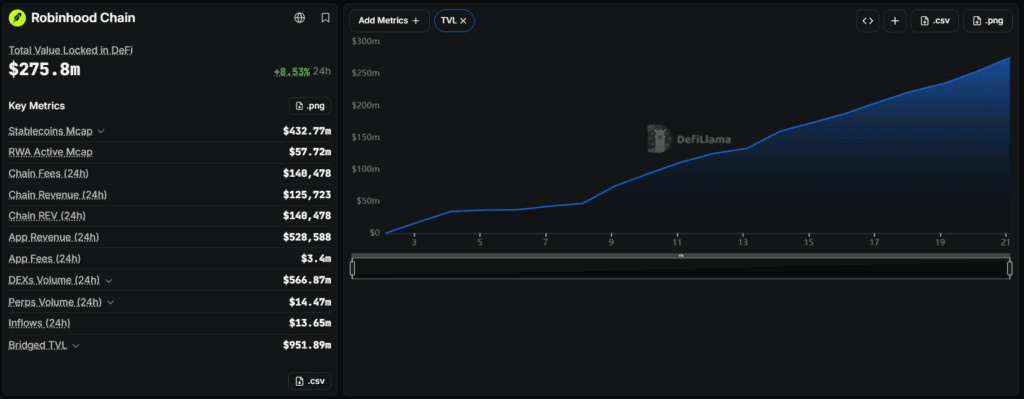Click the Robinhood Chain feather logo
Viewport: 1024px width, 399px height.
pos(17,18)
